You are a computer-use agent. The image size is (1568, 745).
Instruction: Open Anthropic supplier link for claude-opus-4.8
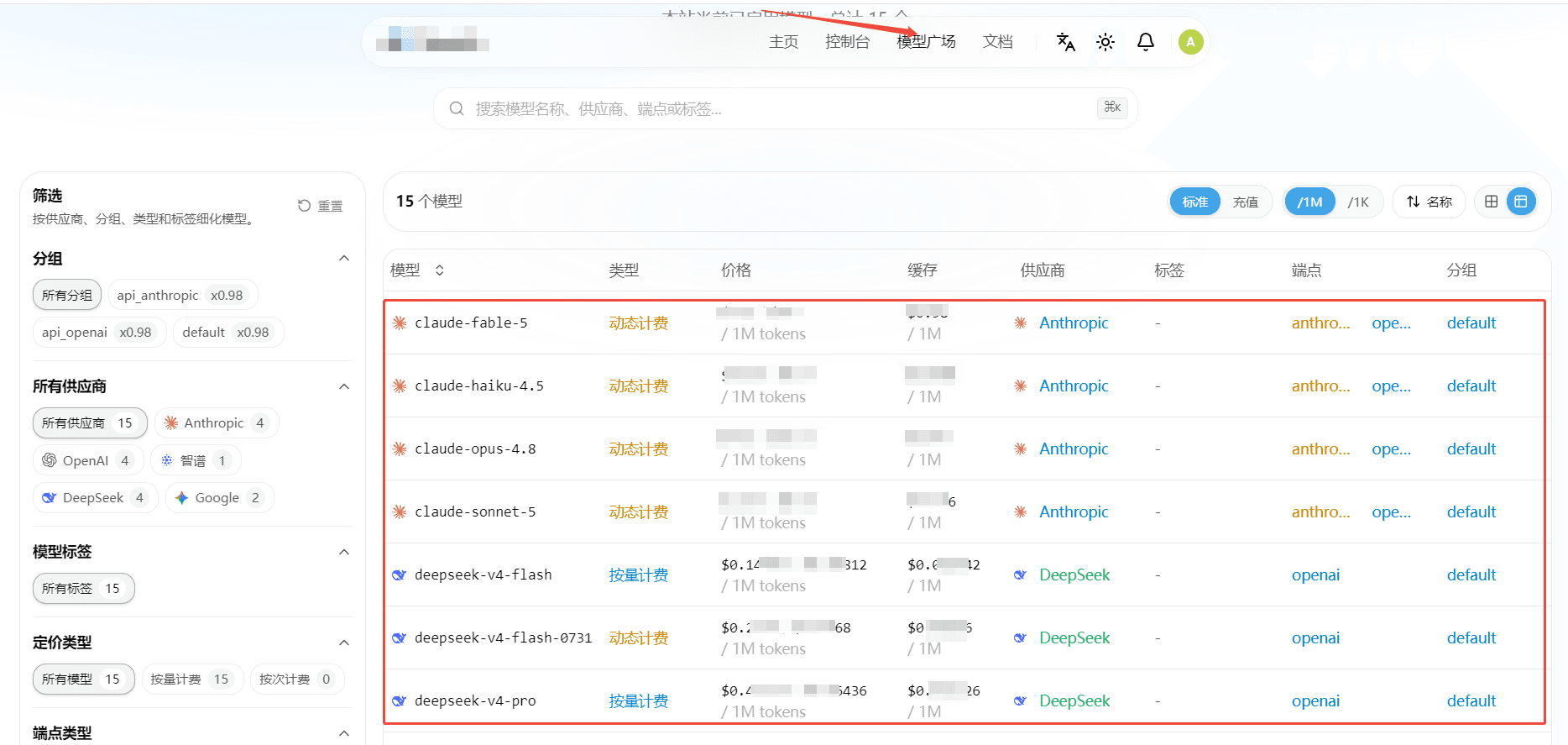(x=1074, y=449)
